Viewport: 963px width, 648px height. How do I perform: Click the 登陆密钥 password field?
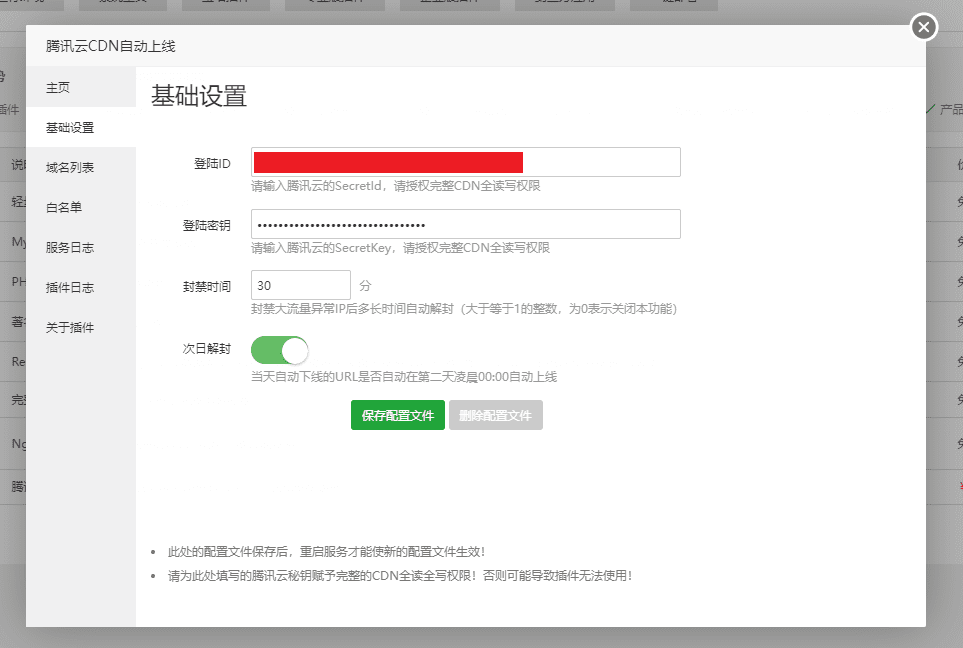466,224
